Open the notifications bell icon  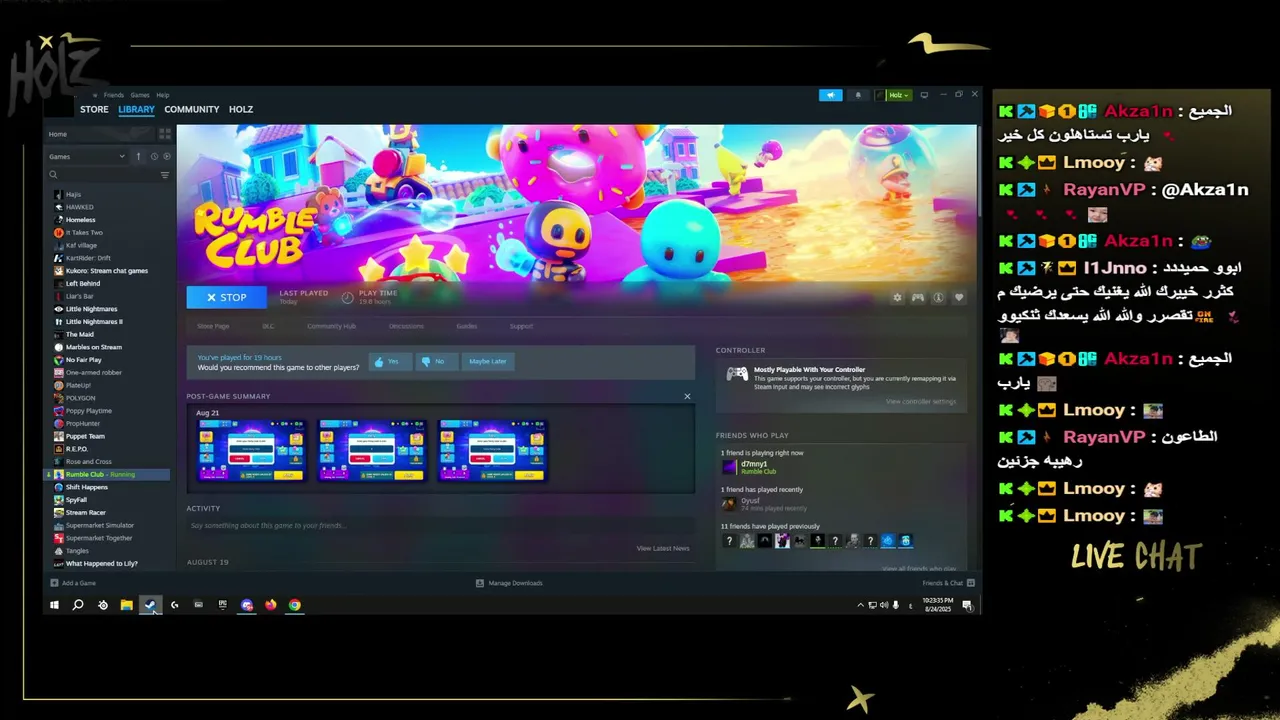click(858, 95)
